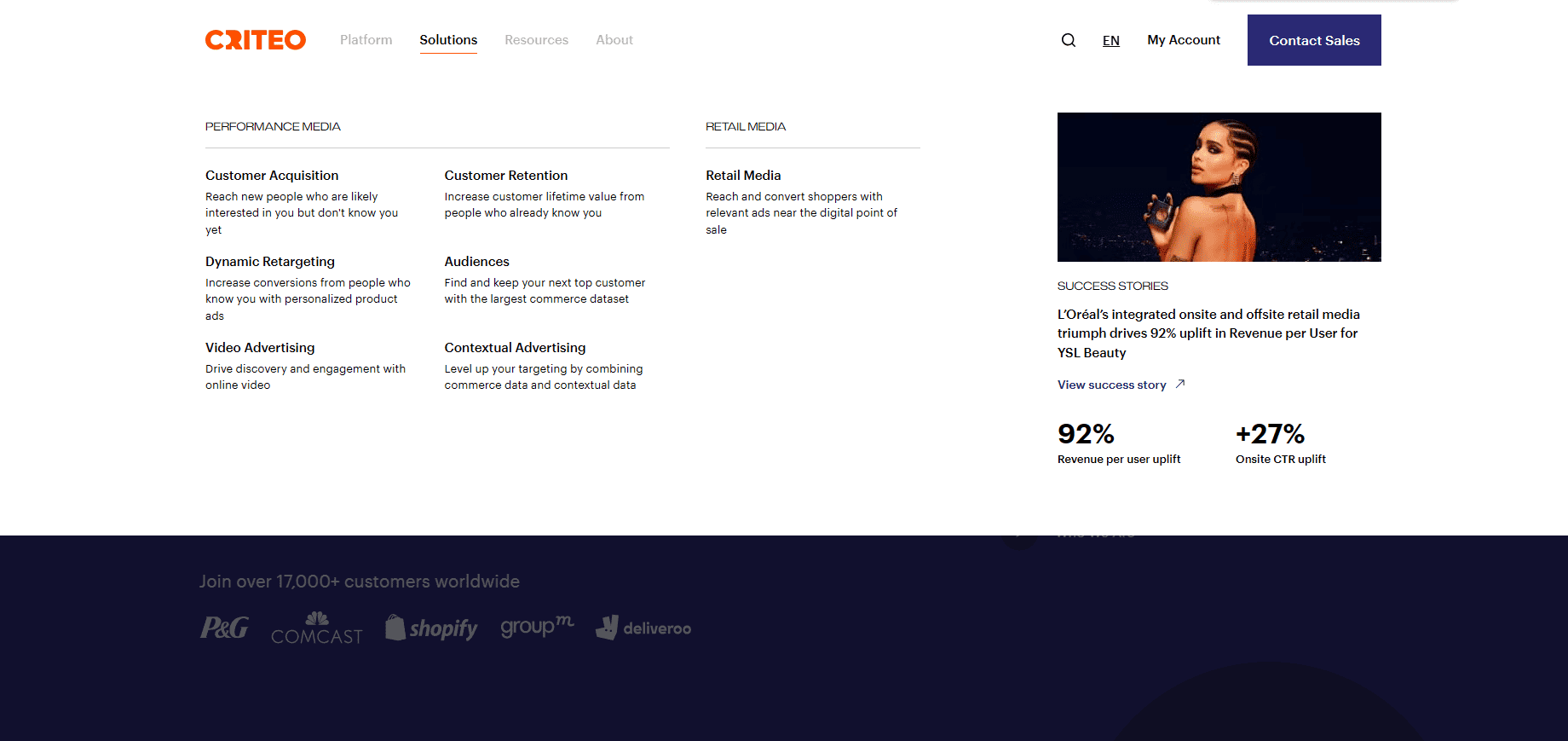The width and height of the screenshot is (1568, 741).
Task: Open the L'Oréal success story headline
Action: [x=1208, y=333]
